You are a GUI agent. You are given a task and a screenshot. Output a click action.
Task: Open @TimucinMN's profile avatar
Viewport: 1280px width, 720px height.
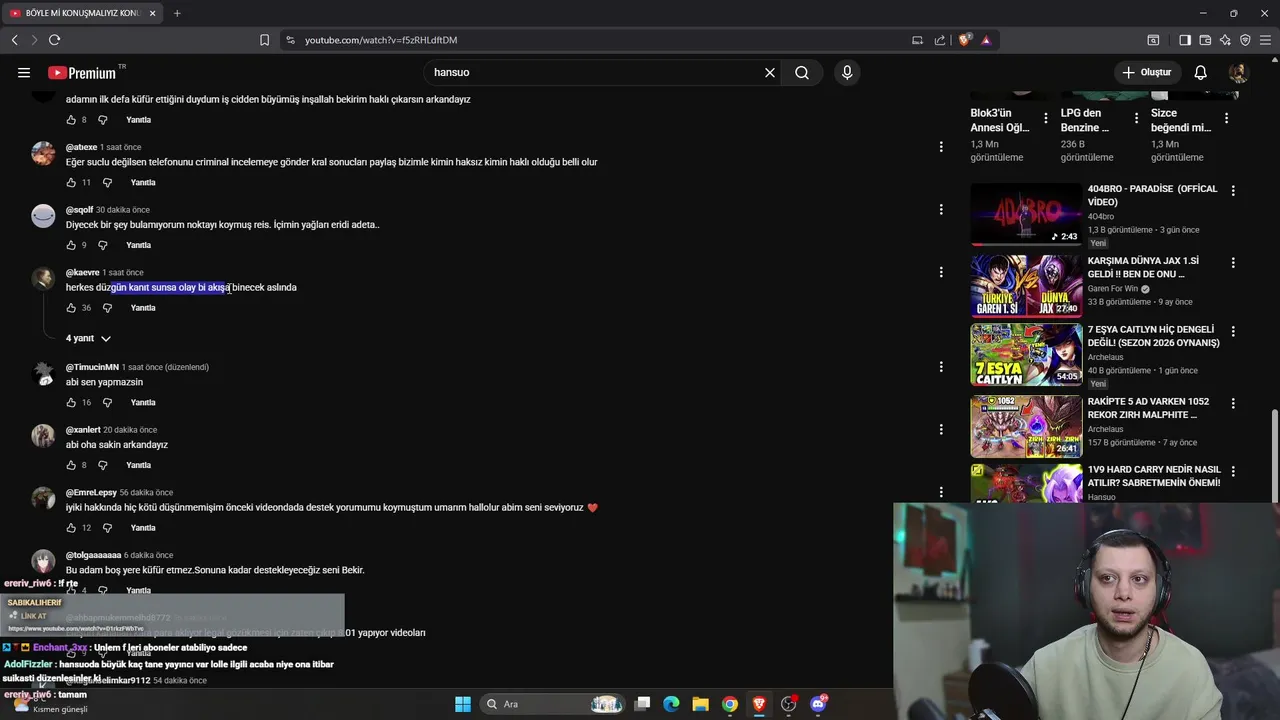click(x=43, y=373)
